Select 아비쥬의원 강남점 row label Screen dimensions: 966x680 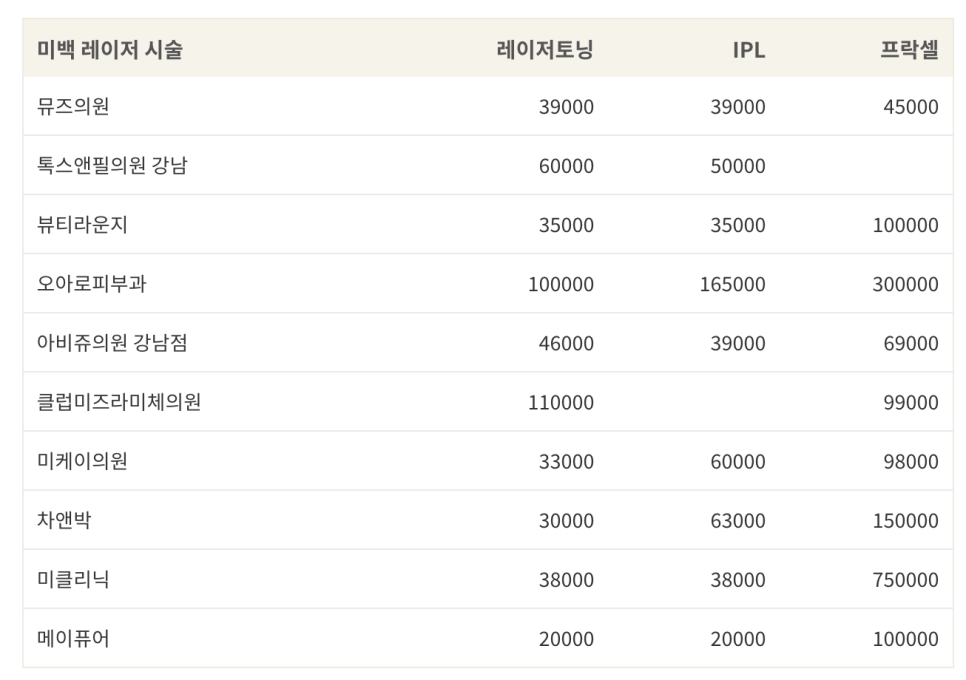coord(112,343)
